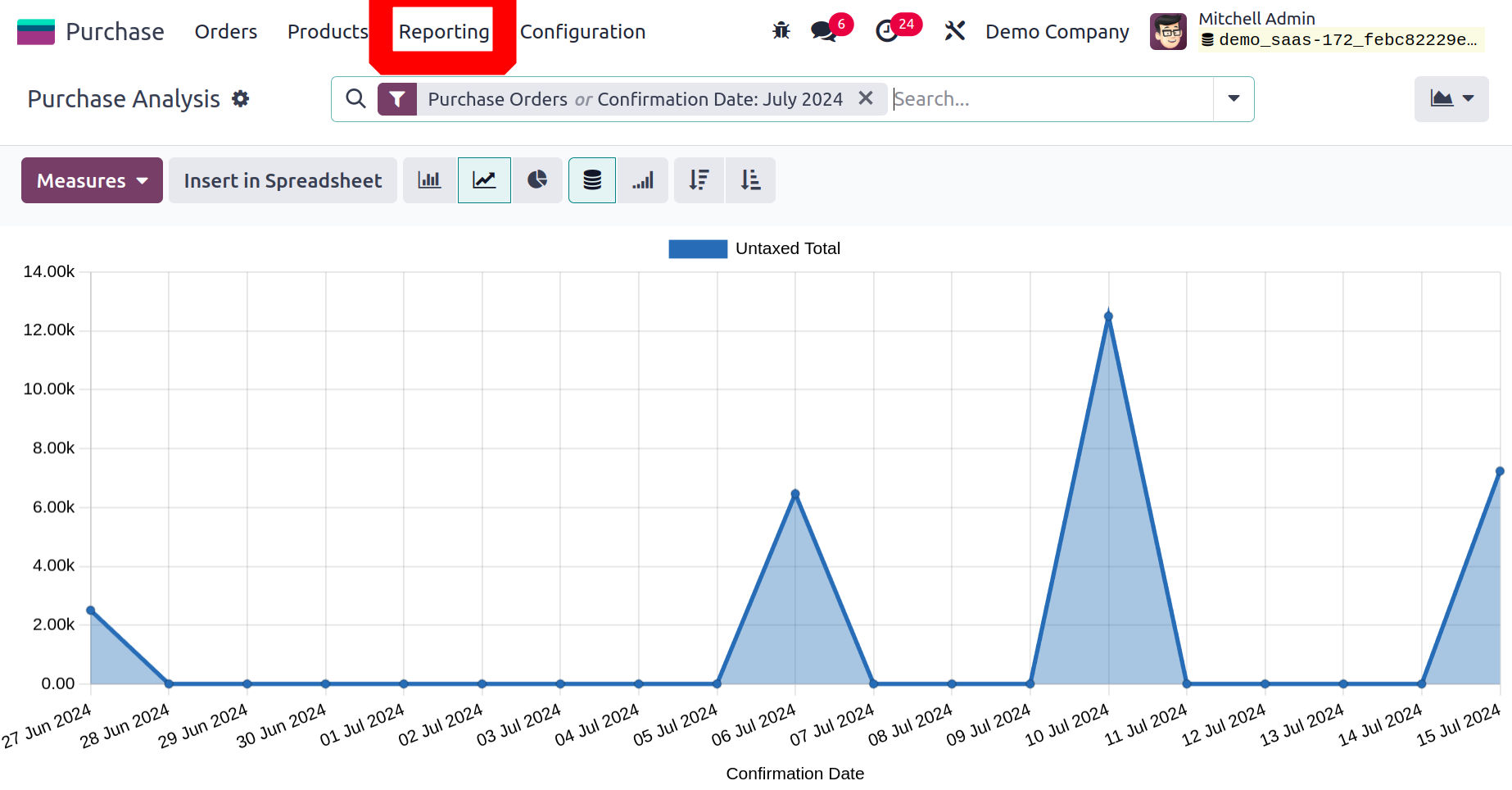Click the Untaxed Total legend swatch
Viewport: 1512px width, 790px height.
698,249
